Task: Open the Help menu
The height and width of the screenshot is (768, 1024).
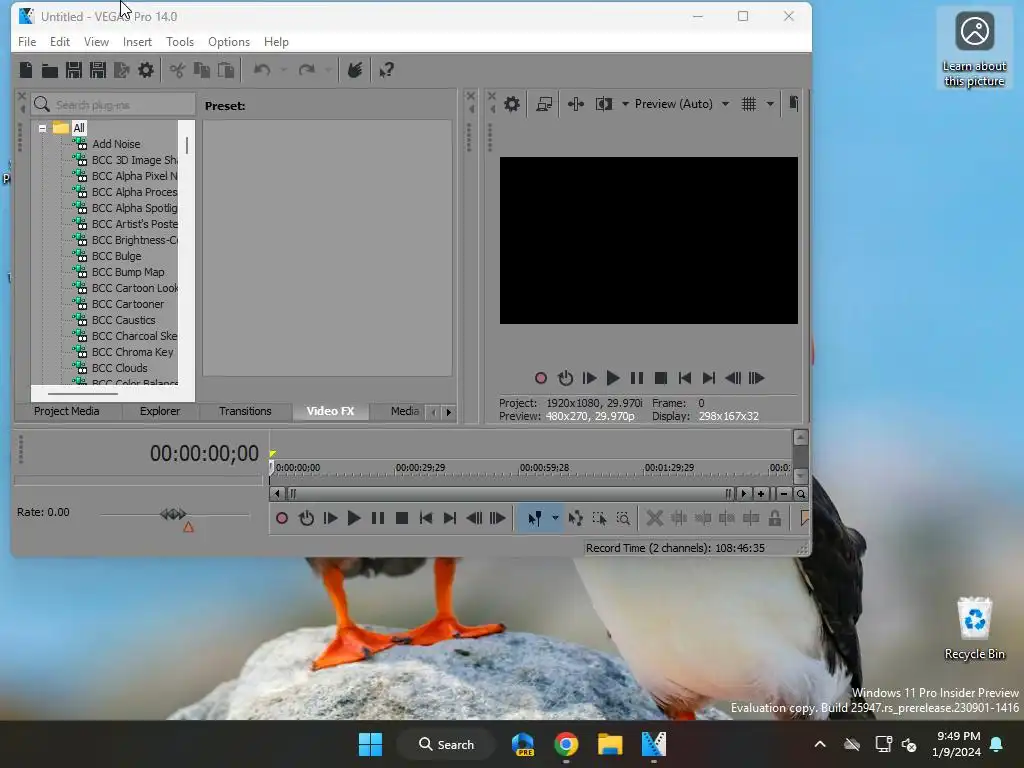Action: coord(276,42)
